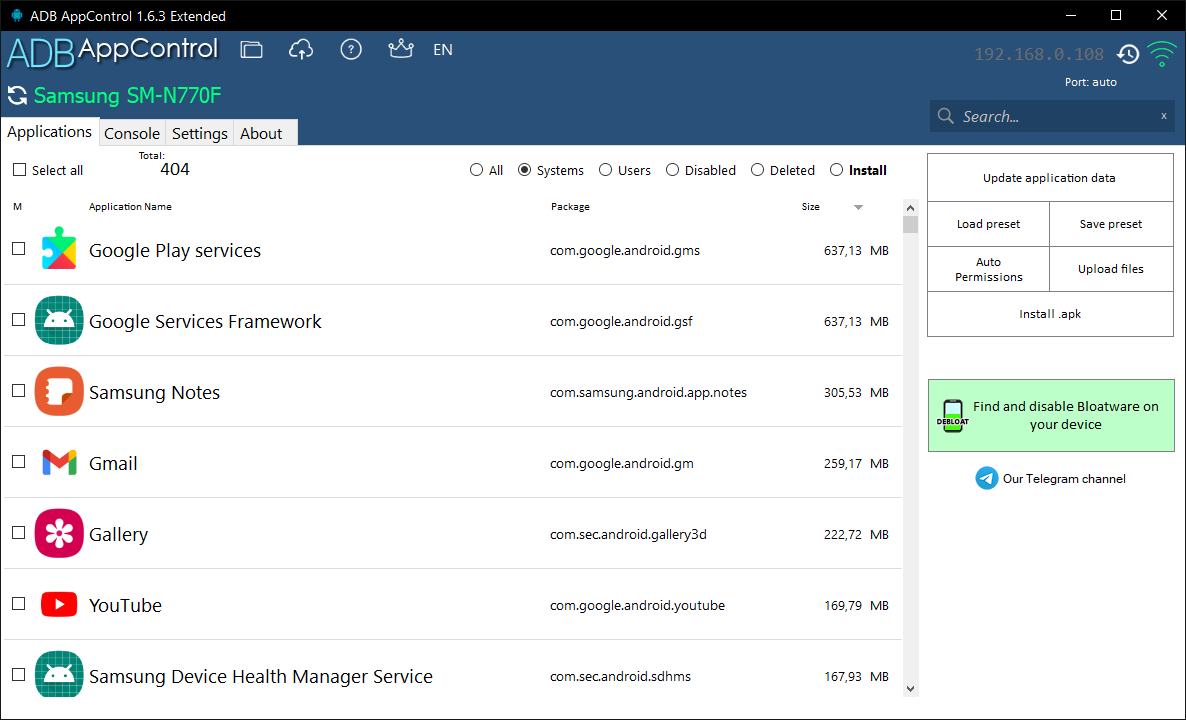1186x720 pixels.
Task: Click the Auto Permissions button
Action: [988, 269]
